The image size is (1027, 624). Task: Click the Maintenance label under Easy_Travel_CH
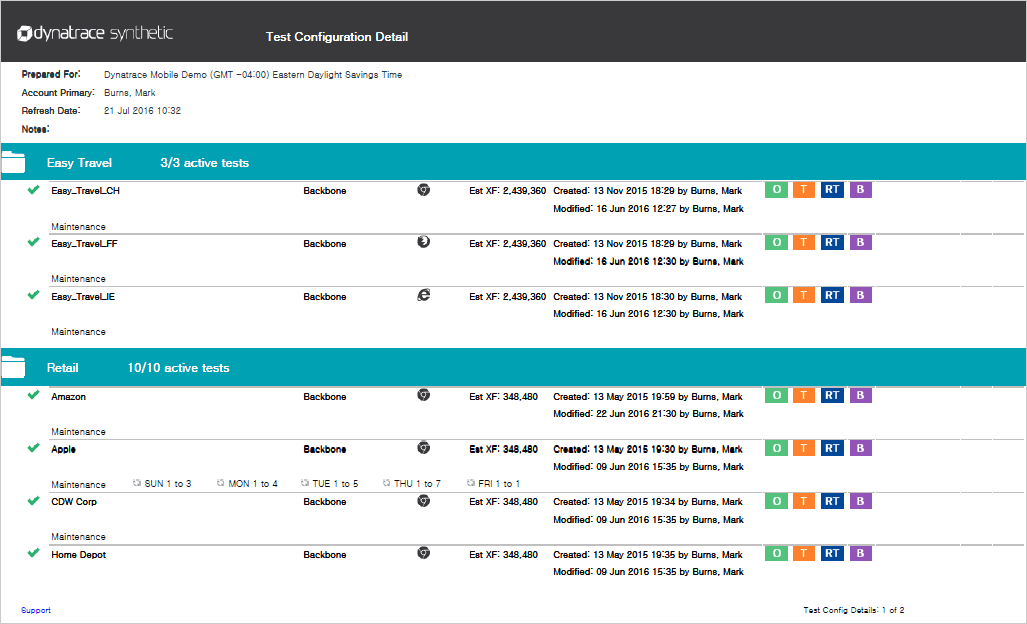coord(78,227)
